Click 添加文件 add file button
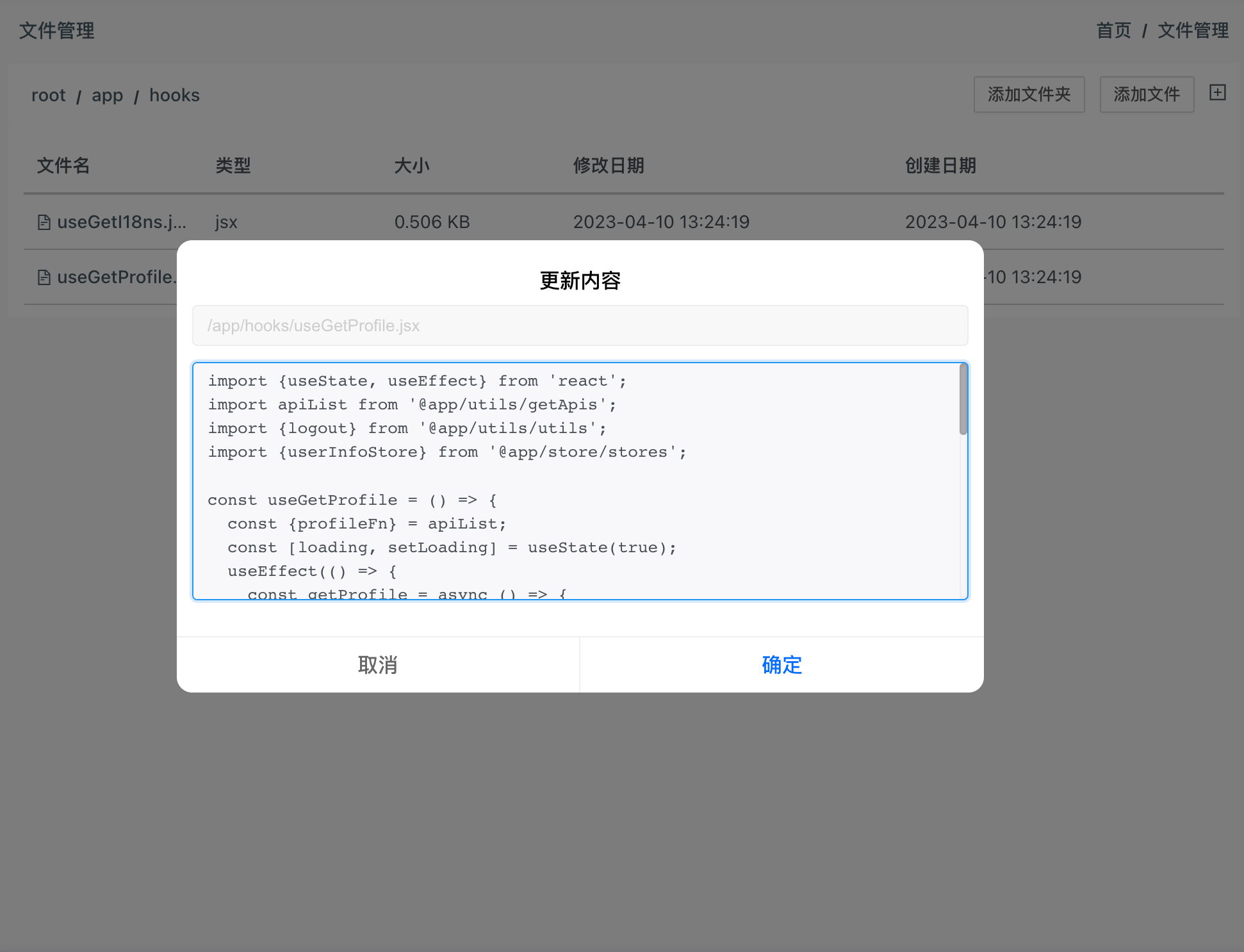 [x=1146, y=95]
